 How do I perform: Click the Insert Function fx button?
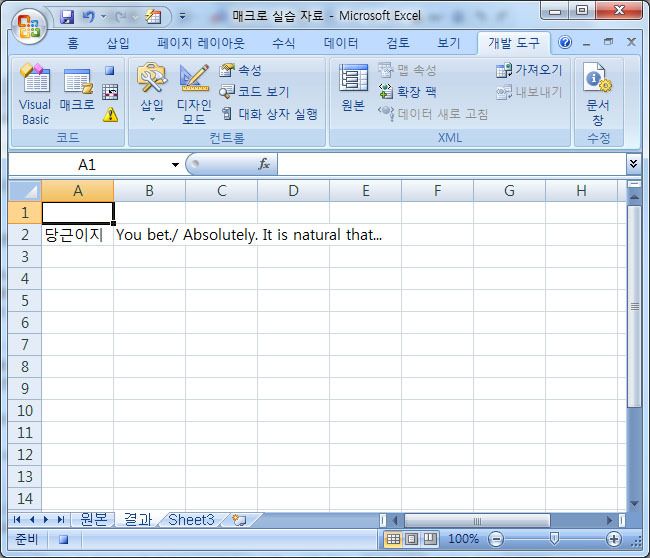pyautogui.click(x=264, y=164)
